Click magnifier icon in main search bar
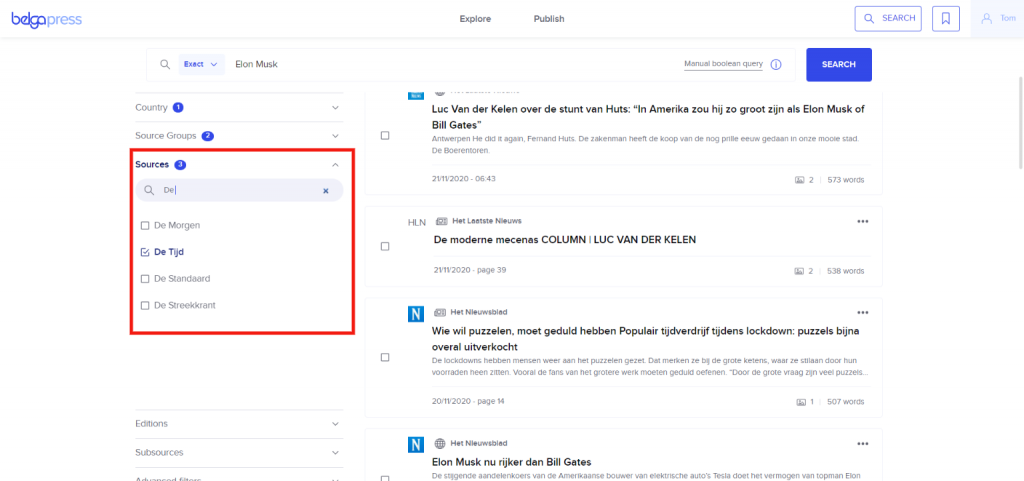1024x481 pixels. (165, 64)
